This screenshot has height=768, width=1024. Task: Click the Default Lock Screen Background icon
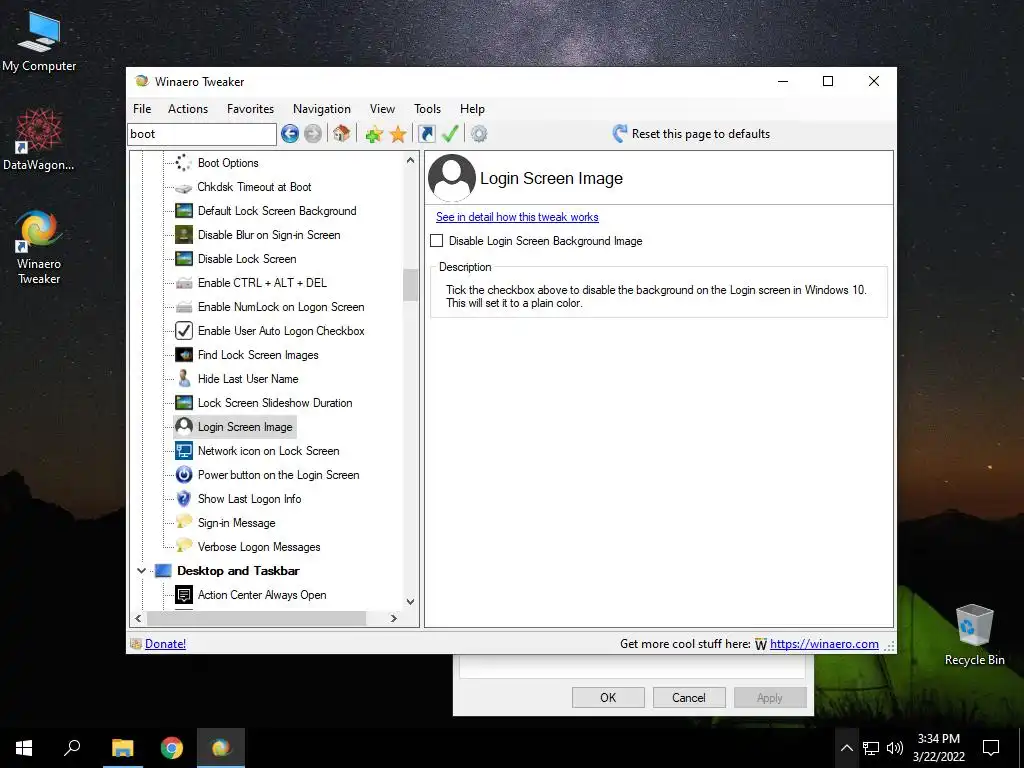[184, 211]
